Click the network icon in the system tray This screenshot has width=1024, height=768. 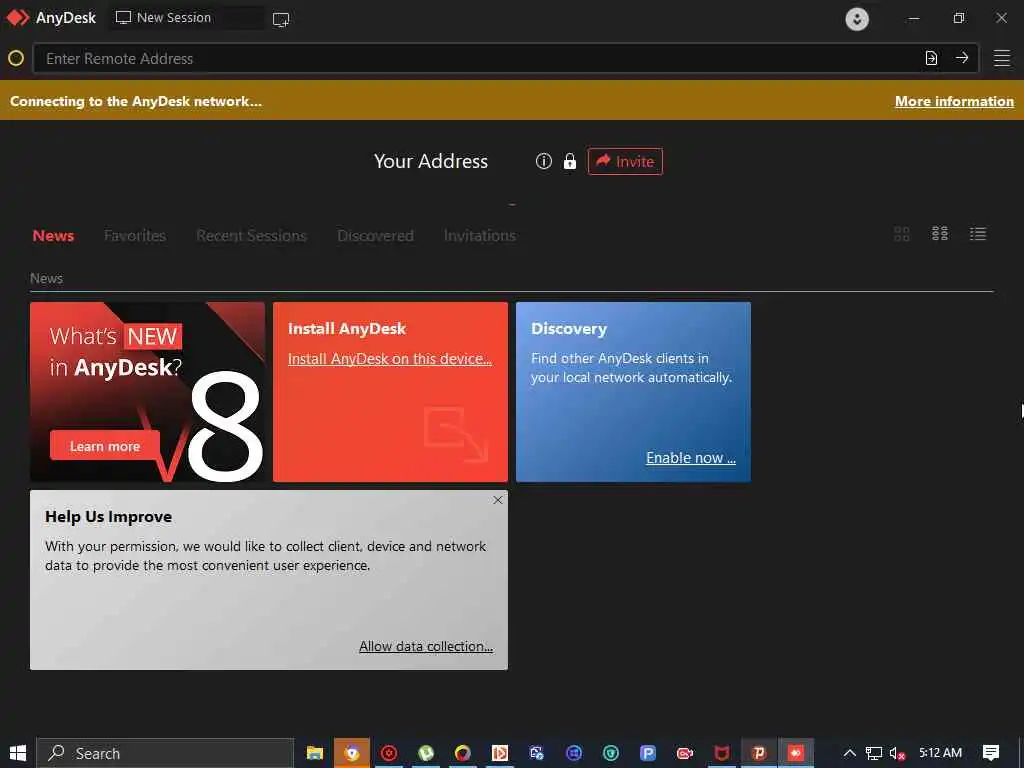tap(874, 753)
